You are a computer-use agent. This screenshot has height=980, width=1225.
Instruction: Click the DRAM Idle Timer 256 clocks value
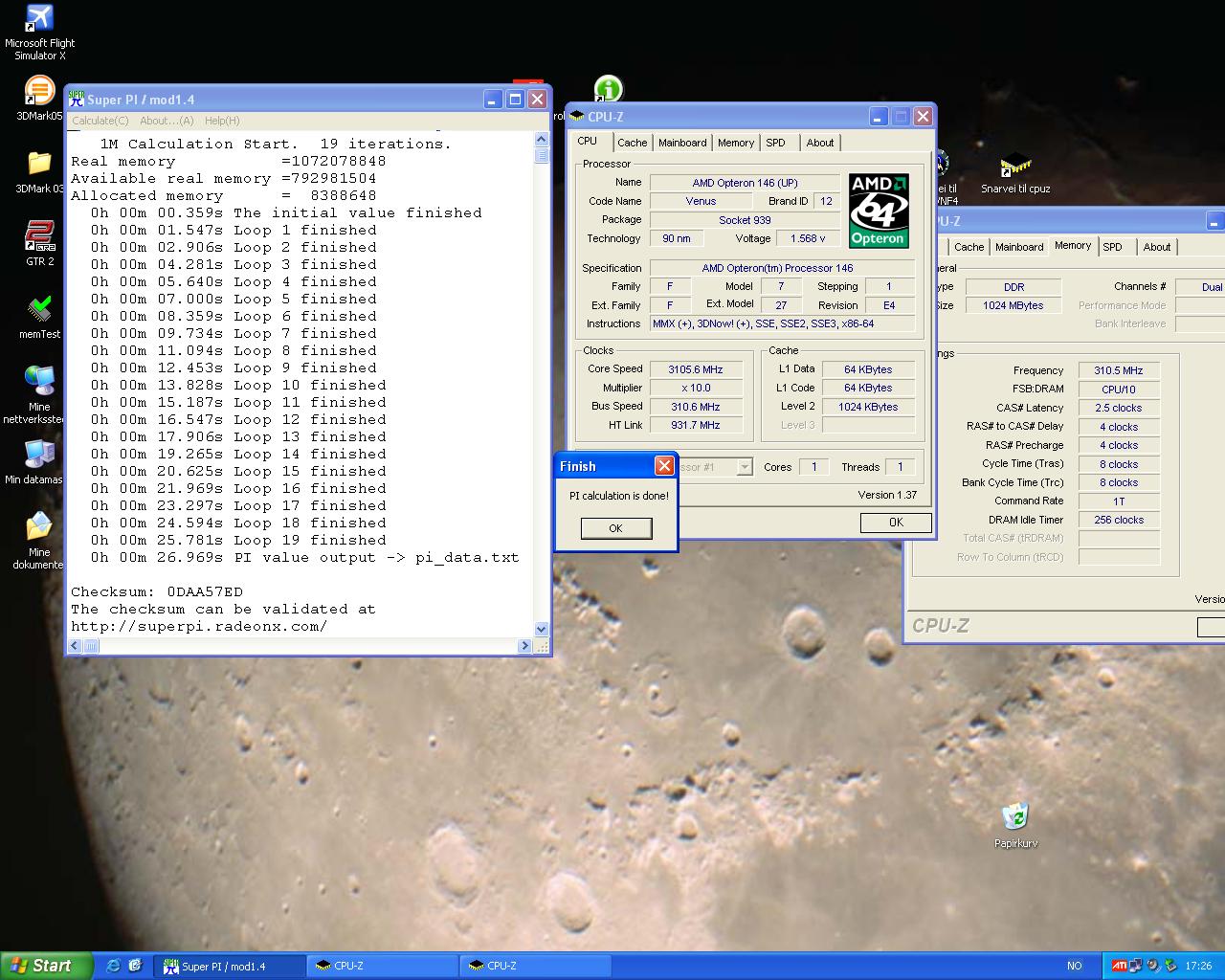click(x=1119, y=520)
